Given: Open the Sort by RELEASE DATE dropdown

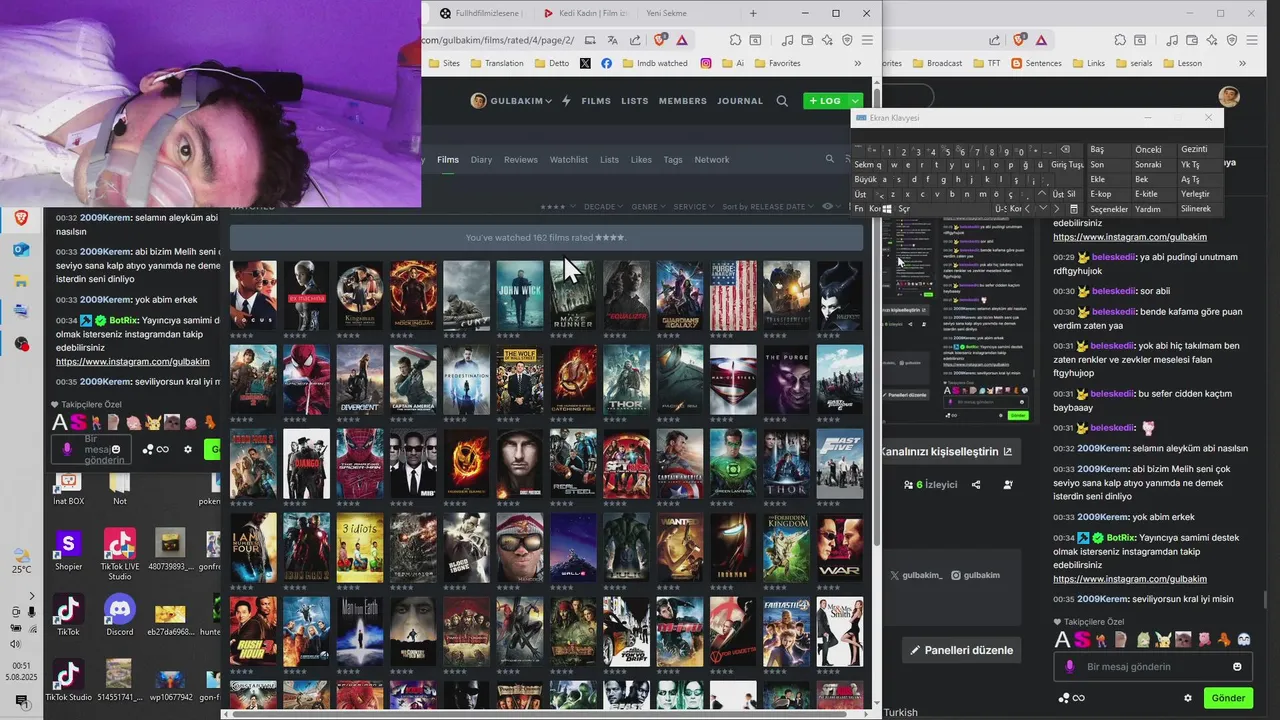Looking at the screenshot, I should (768, 207).
